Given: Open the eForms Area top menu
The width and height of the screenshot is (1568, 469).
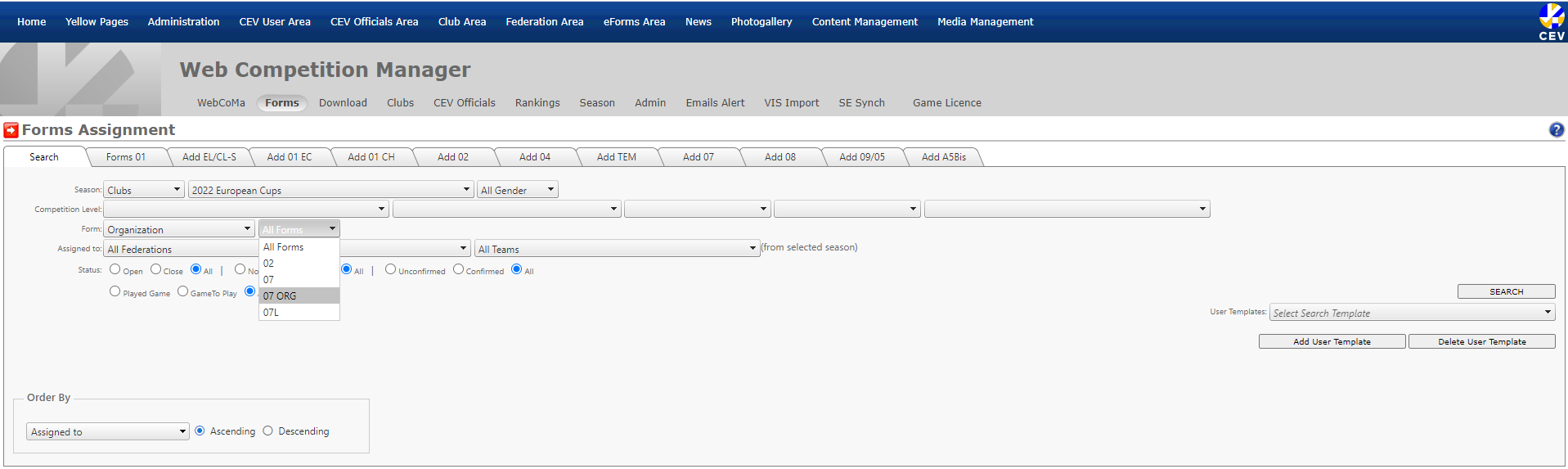Looking at the screenshot, I should pyautogui.click(x=635, y=22).
